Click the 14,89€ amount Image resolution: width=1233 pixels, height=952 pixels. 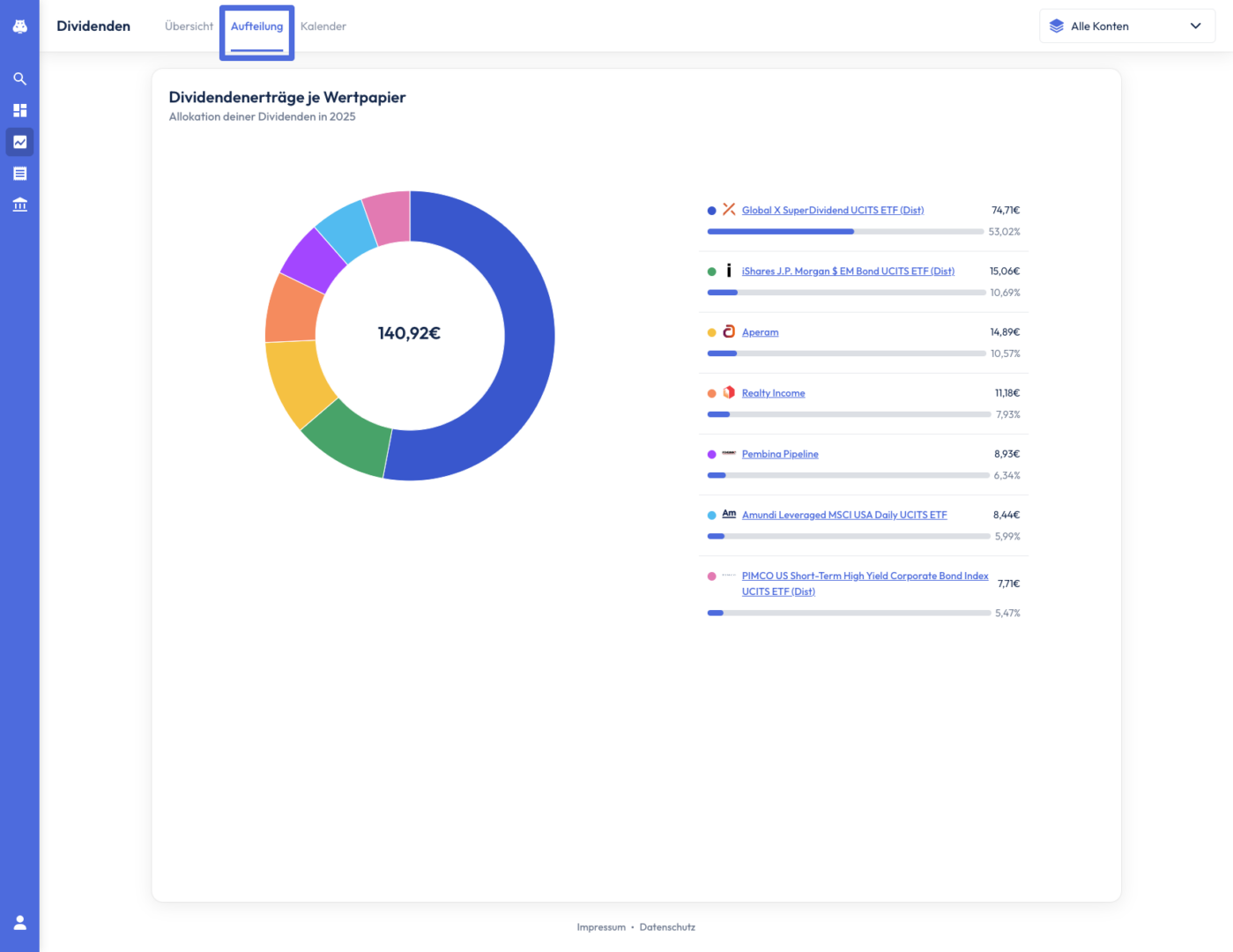coord(1005,332)
